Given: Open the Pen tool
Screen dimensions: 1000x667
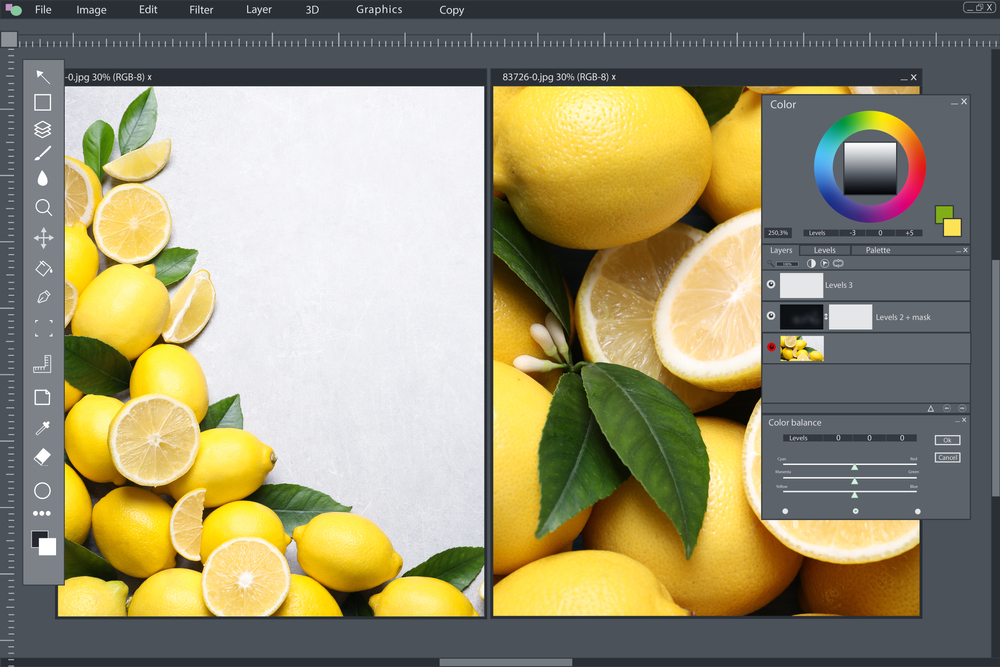Looking at the screenshot, I should click(43, 297).
